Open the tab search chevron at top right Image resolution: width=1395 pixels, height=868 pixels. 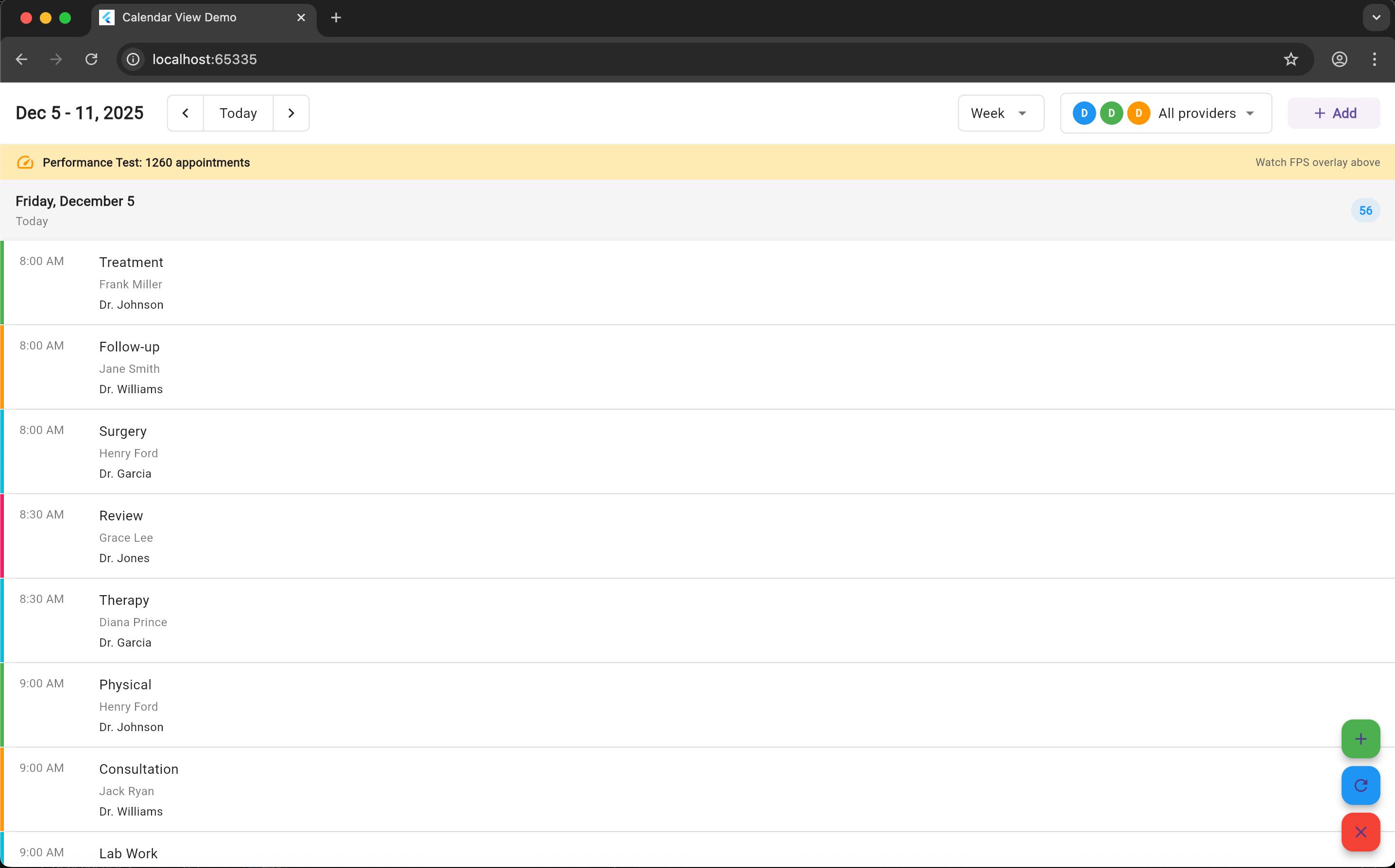1376,17
